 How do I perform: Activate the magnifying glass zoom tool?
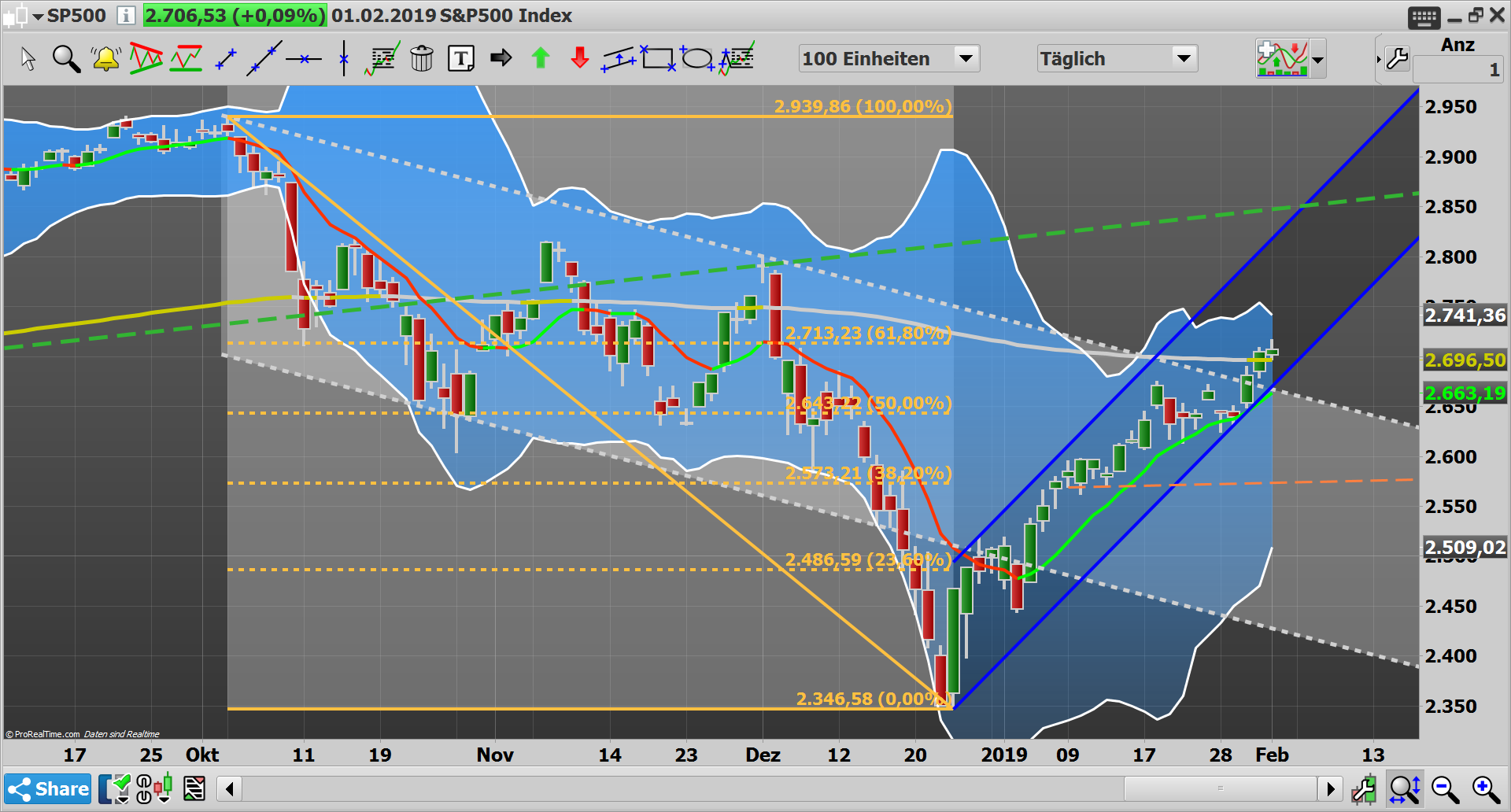66,59
